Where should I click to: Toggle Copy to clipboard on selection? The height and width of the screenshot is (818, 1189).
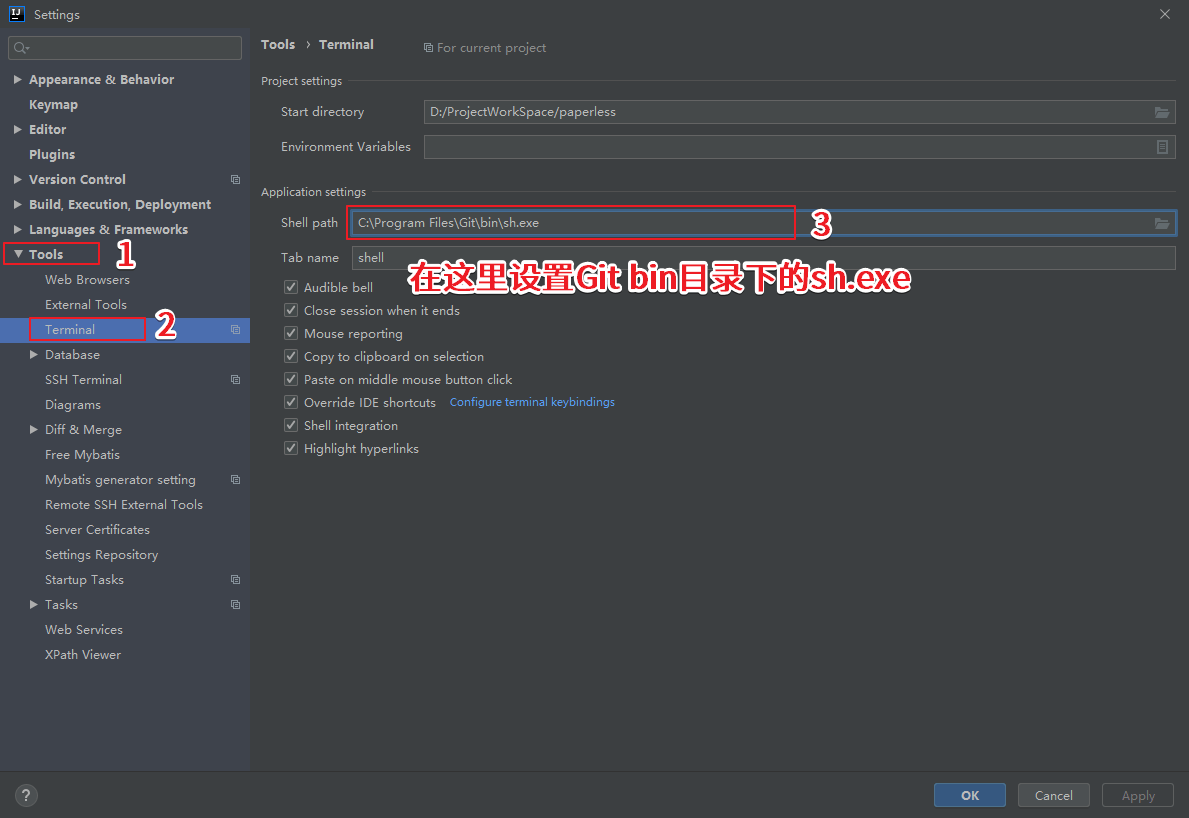(x=291, y=357)
